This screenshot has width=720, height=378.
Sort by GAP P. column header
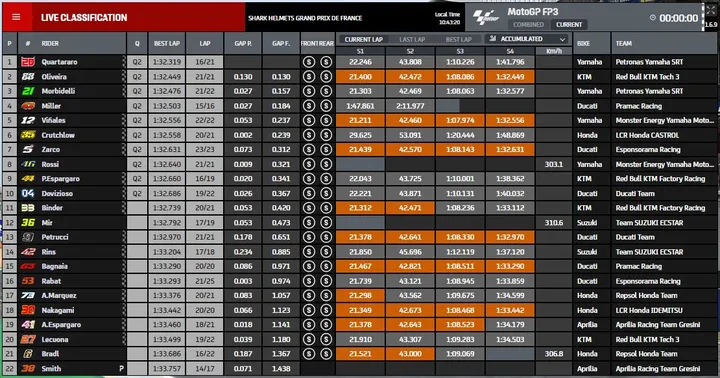[243, 44]
